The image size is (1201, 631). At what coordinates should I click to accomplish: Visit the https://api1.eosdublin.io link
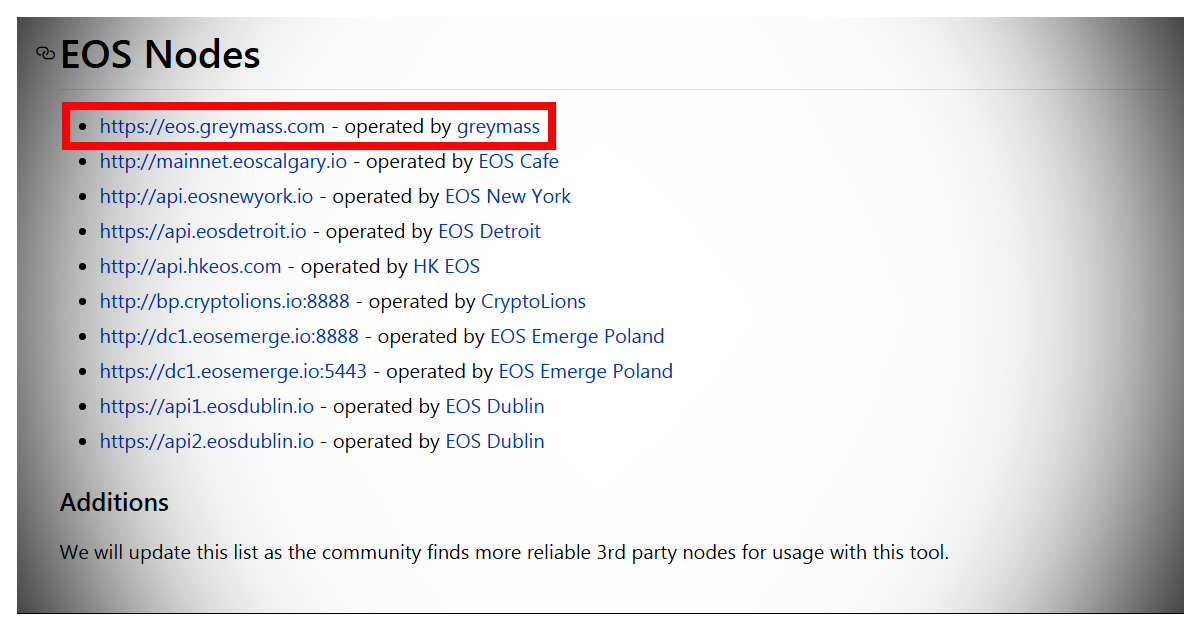(207, 407)
